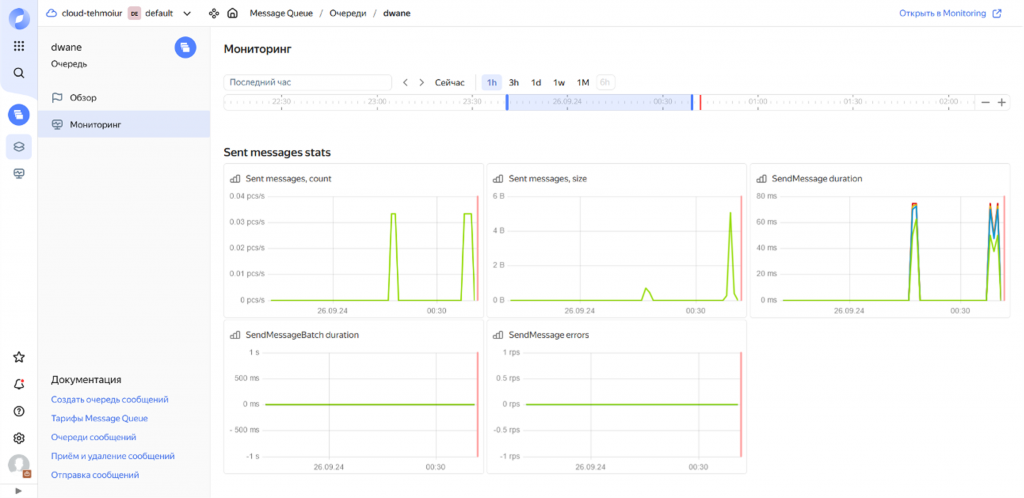
Task: Go to previous time interval arrow
Action: (406, 82)
